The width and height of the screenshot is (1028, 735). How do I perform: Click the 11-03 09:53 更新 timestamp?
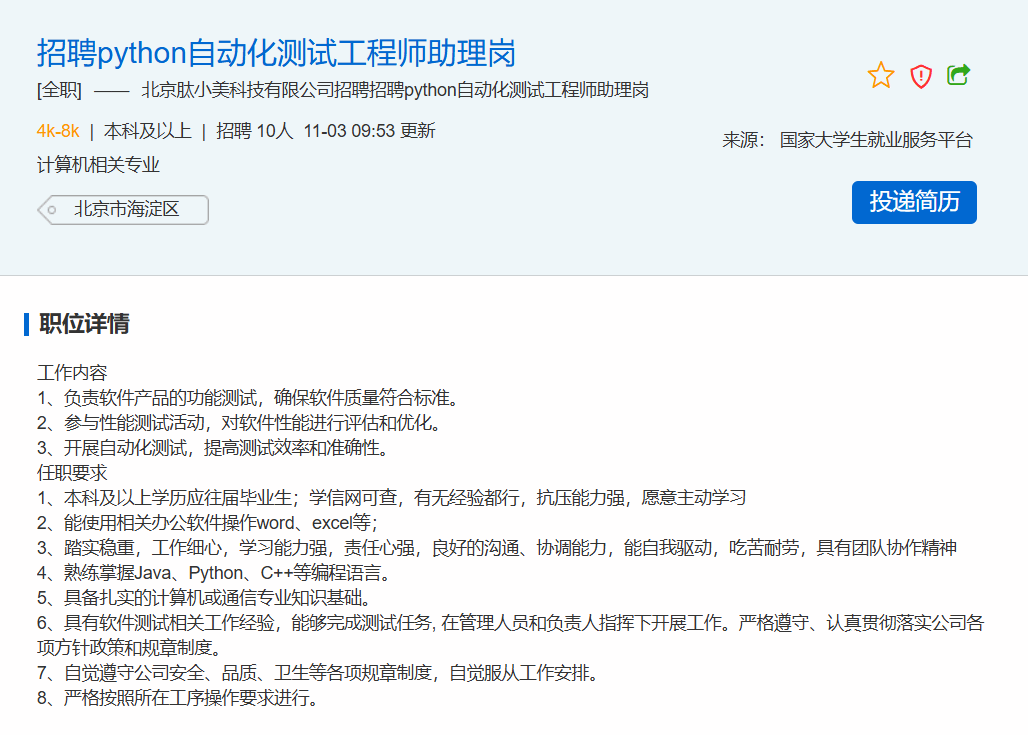[x=369, y=131]
